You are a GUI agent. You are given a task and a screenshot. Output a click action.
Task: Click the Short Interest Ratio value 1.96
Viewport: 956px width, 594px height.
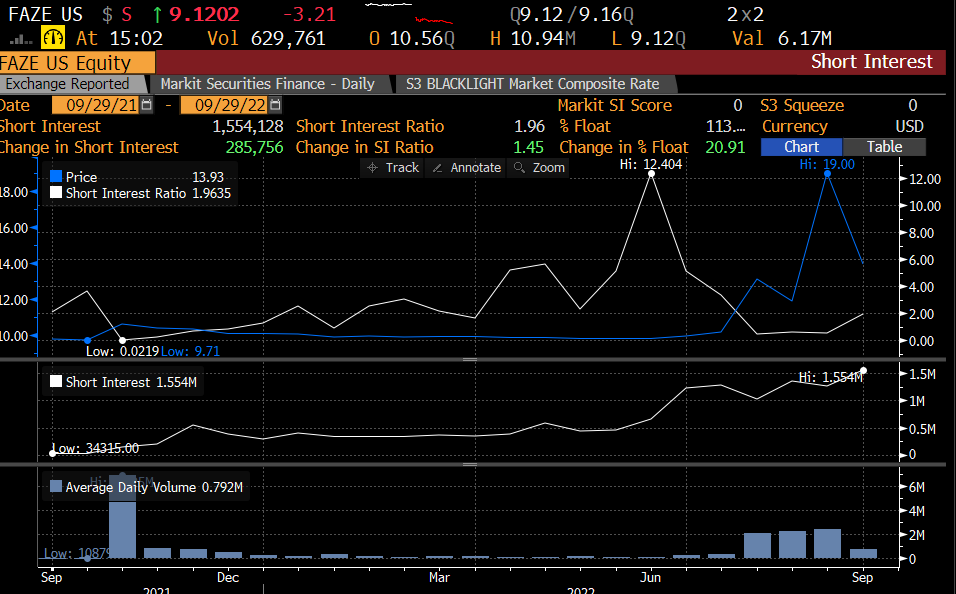[529, 126]
